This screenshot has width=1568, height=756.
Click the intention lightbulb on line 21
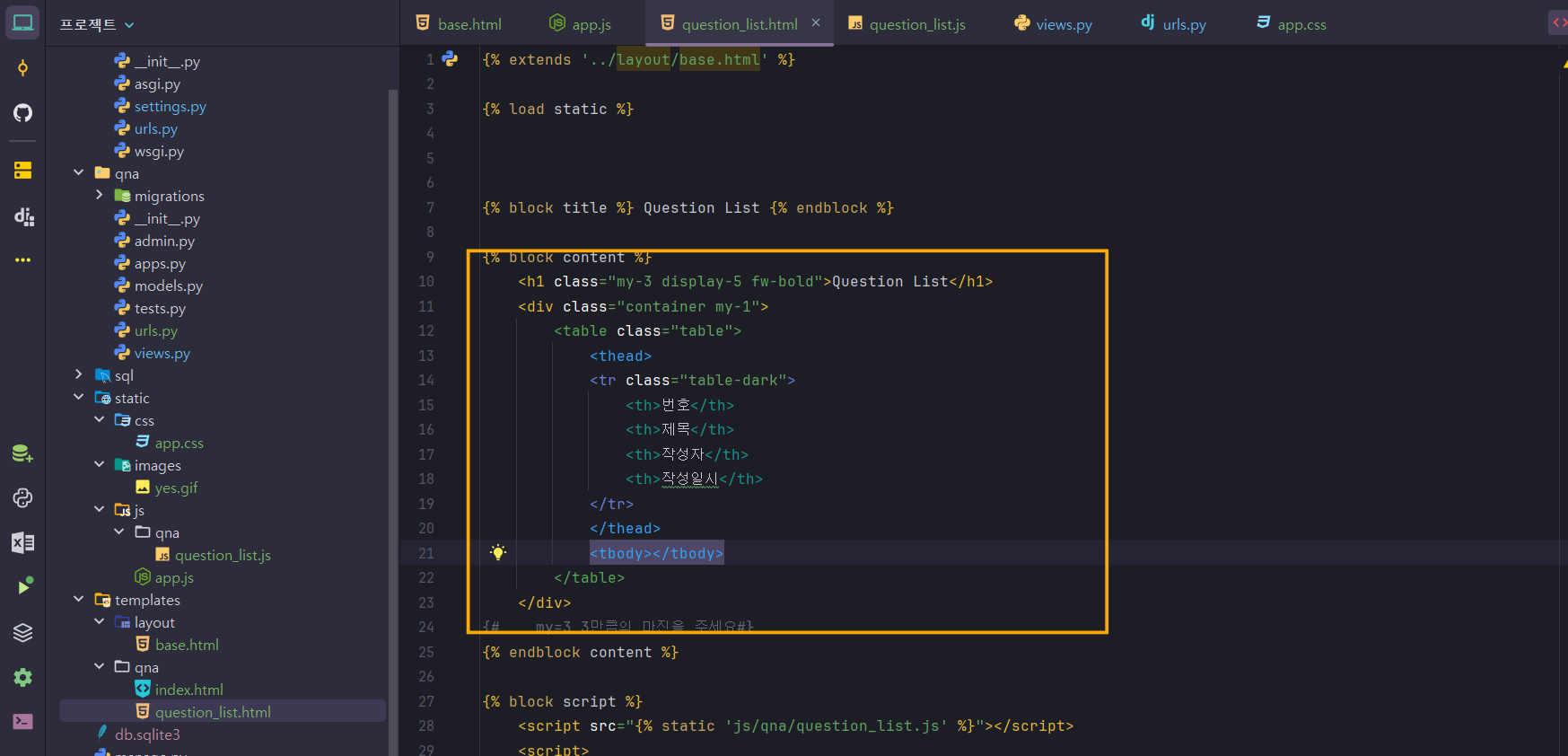coord(498,552)
